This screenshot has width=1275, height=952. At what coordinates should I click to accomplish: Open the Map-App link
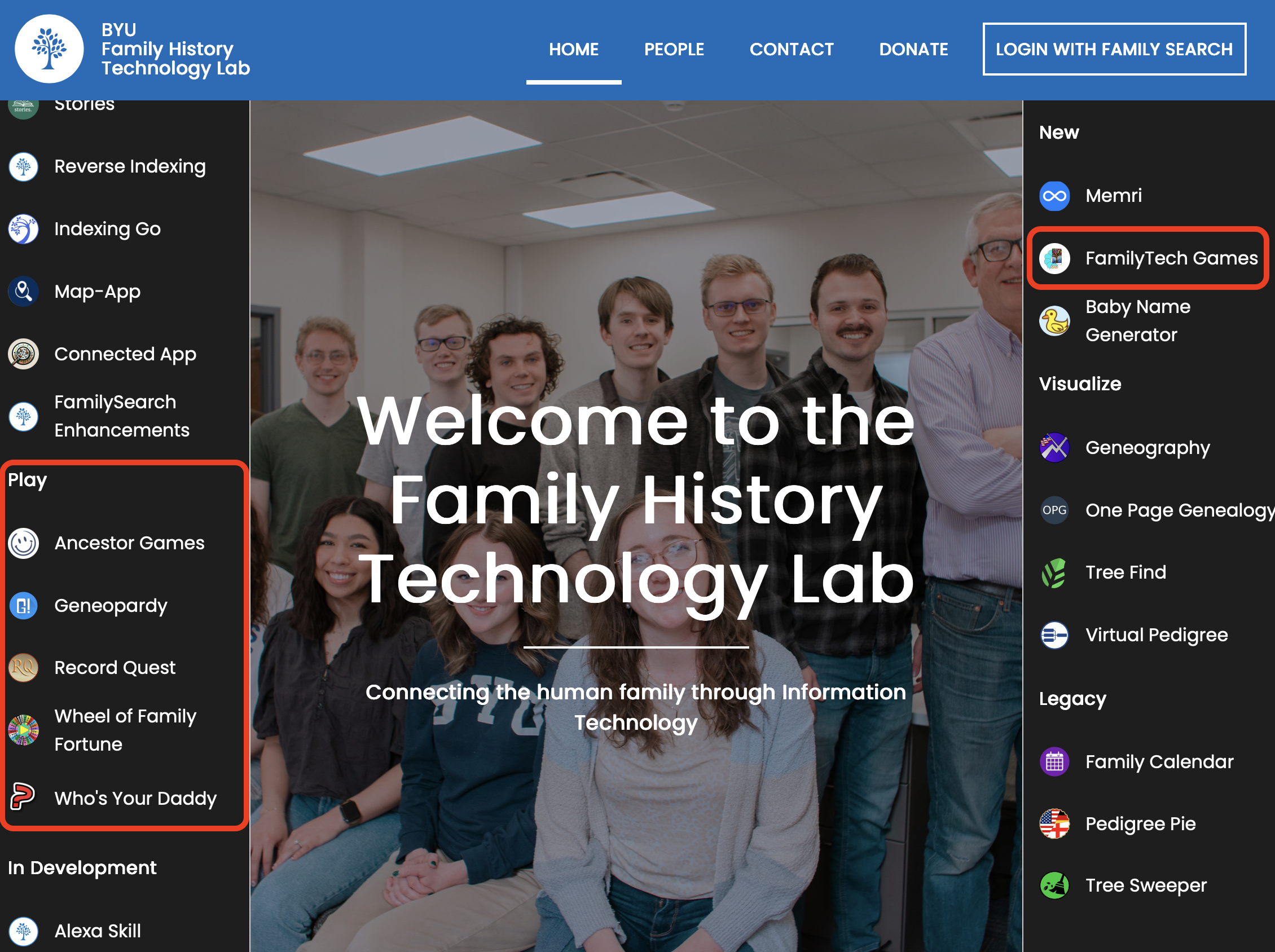pyautogui.click(x=98, y=292)
